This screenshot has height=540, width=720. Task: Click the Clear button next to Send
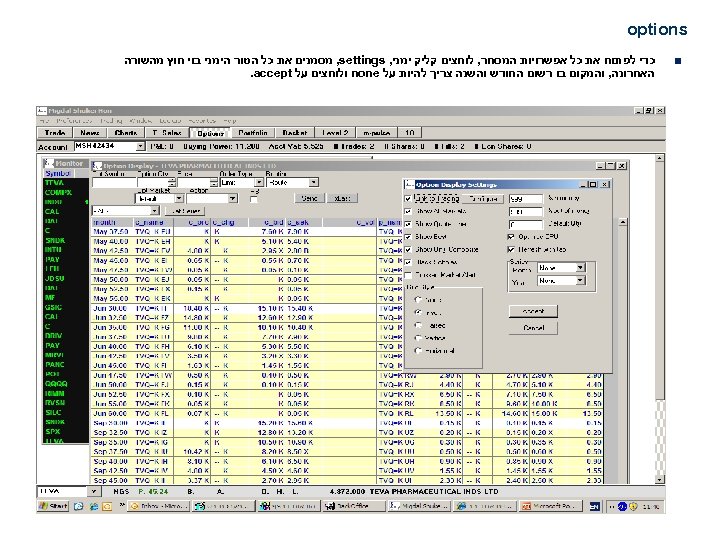tap(342, 198)
